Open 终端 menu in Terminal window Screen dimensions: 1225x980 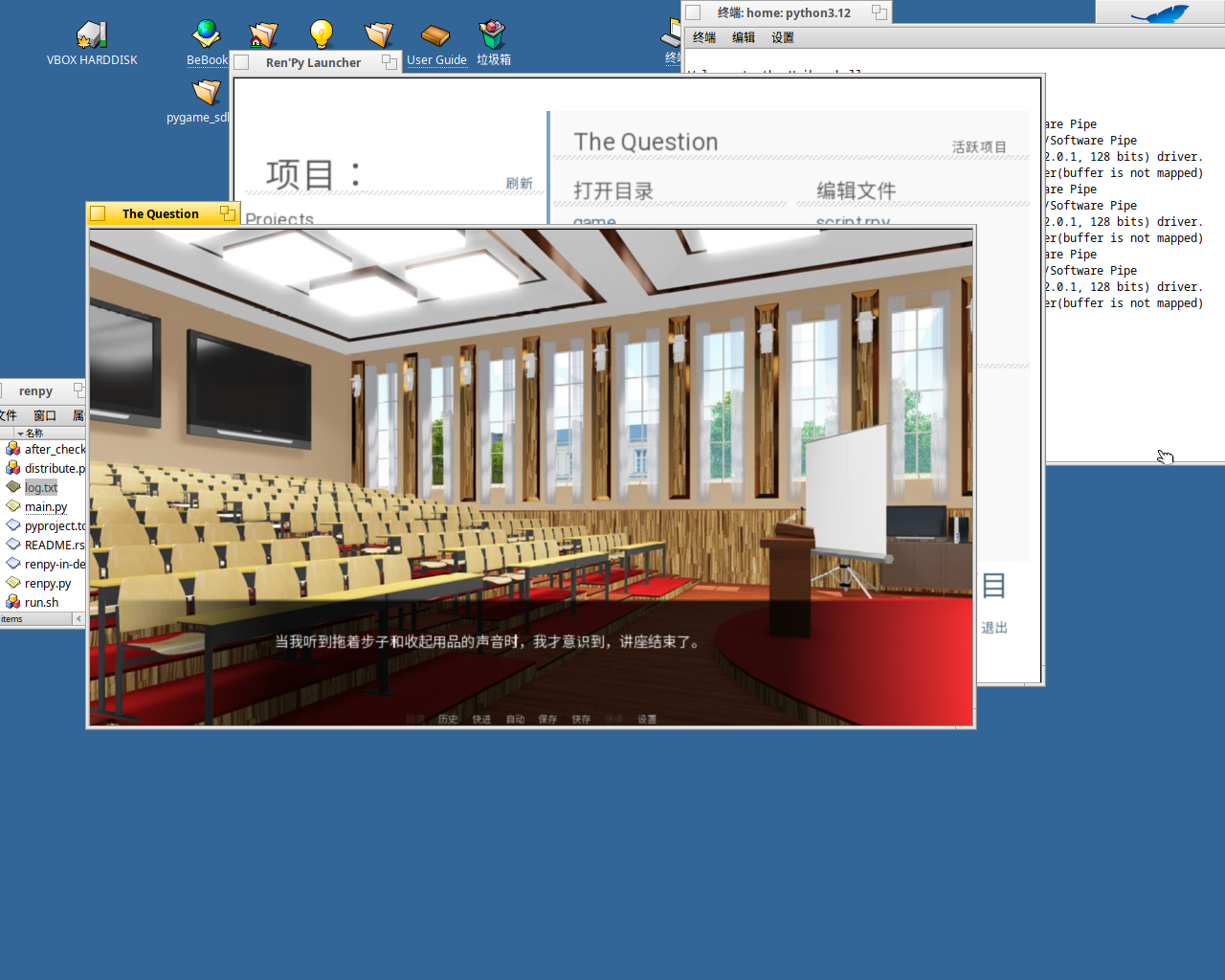[x=704, y=38]
